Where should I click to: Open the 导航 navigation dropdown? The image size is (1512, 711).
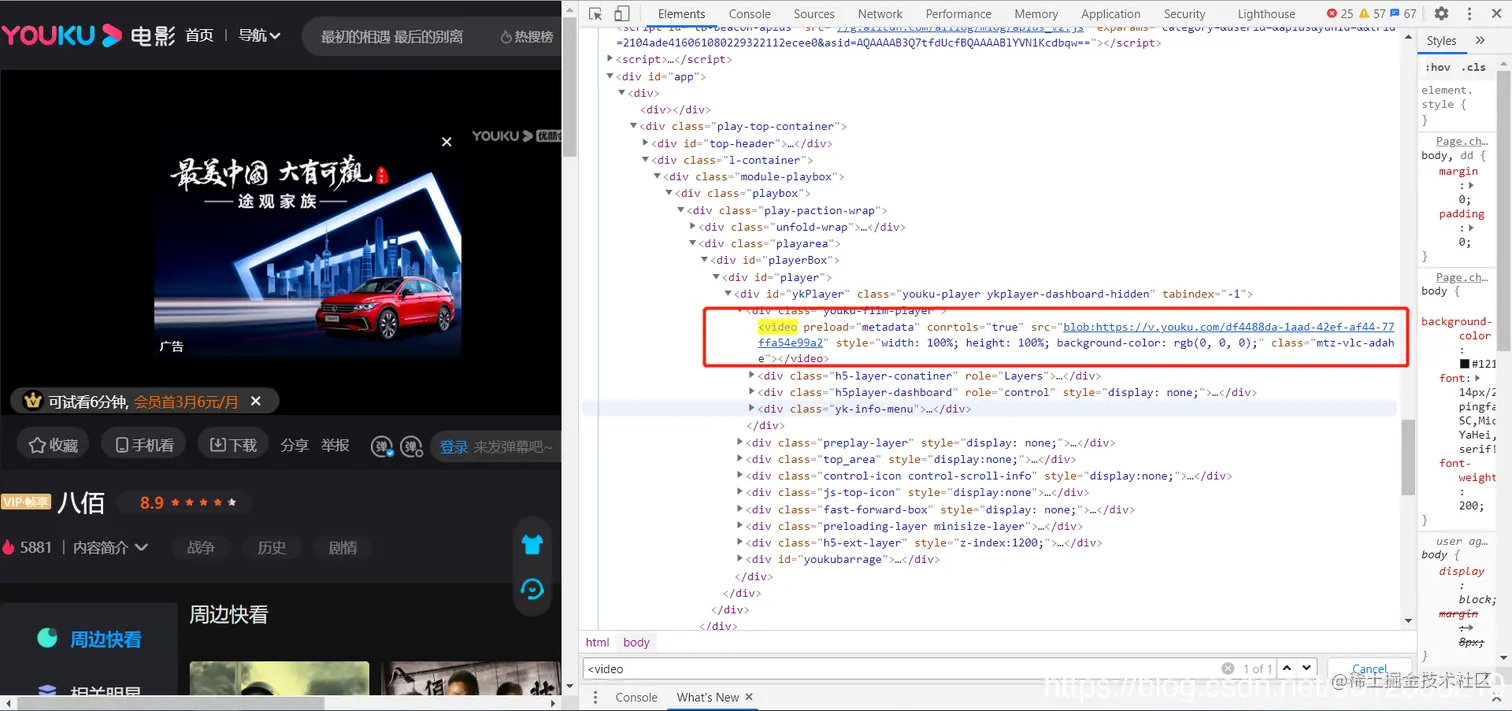coord(259,36)
